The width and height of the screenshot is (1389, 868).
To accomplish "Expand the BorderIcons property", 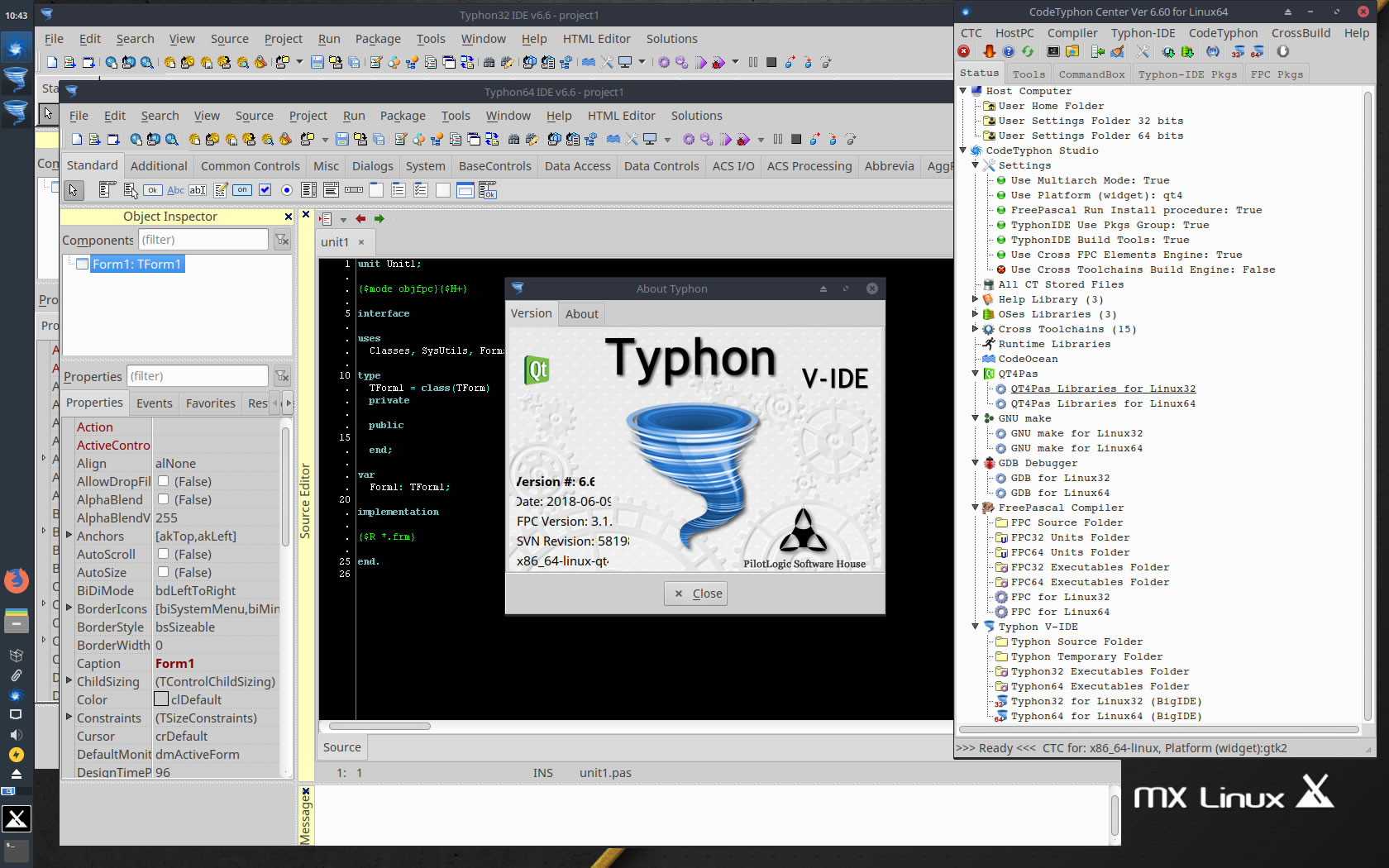I will click(x=69, y=608).
